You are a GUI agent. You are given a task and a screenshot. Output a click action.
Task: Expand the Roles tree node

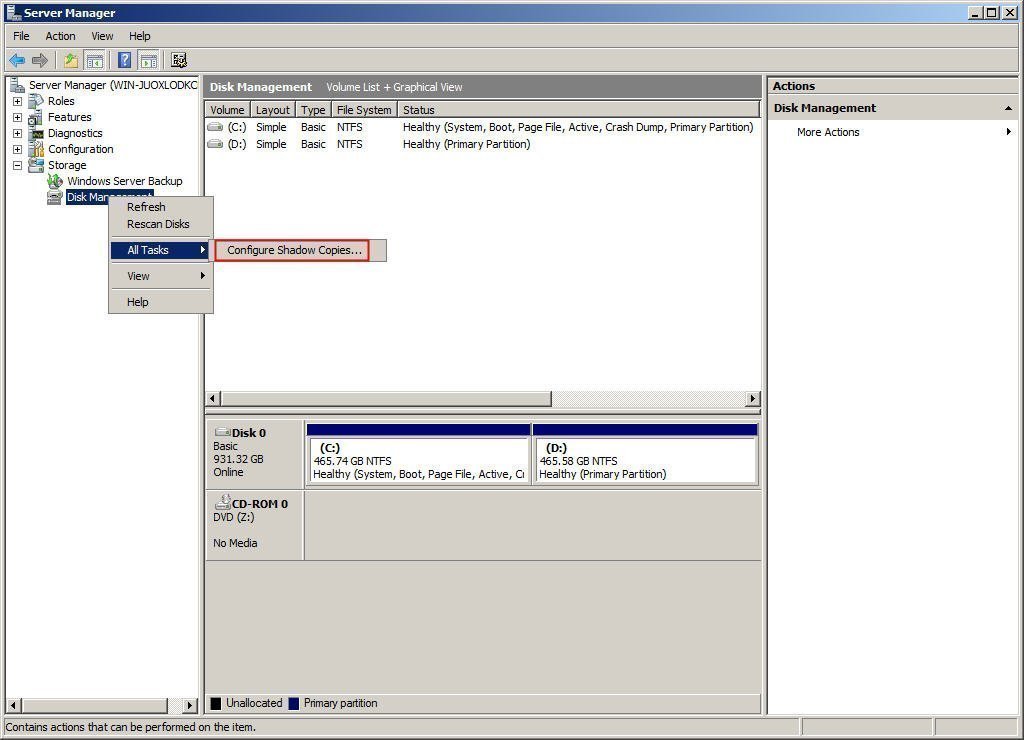tap(18, 101)
